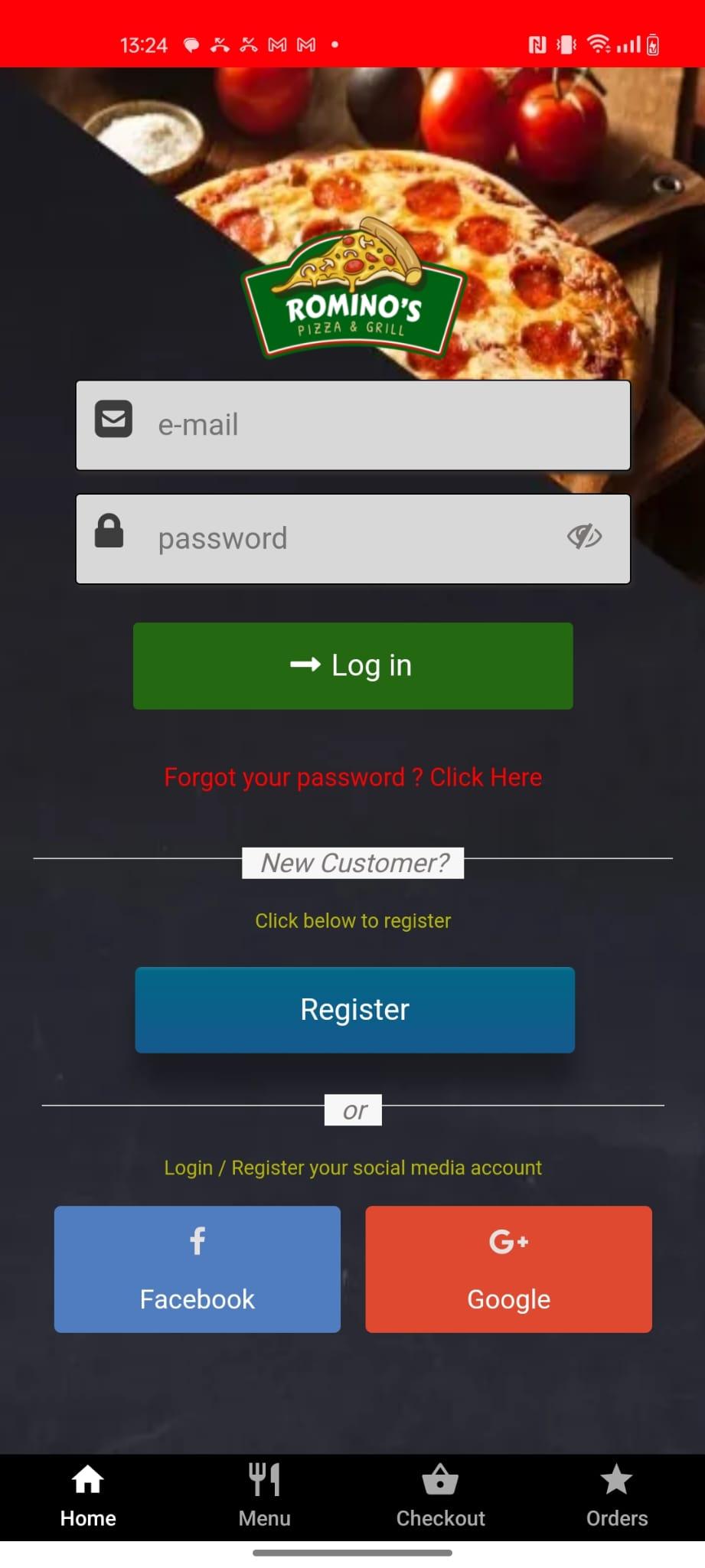Open the Menu tab cutlery icon
The height and width of the screenshot is (1568, 705).
(264, 1479)
